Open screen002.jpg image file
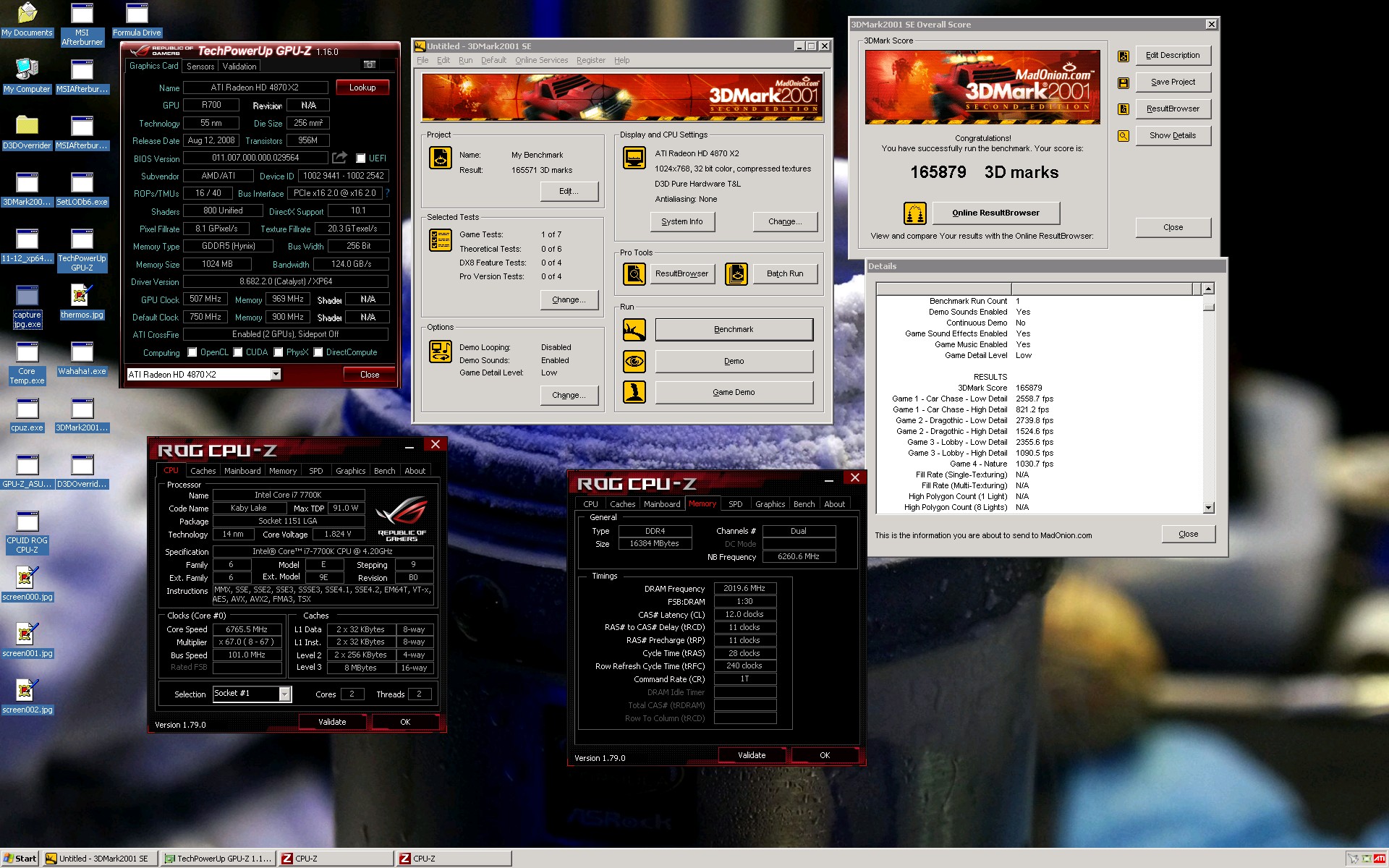Image resolution: width=1389 pixels, height=868 pixels. (x=27, y=697)
